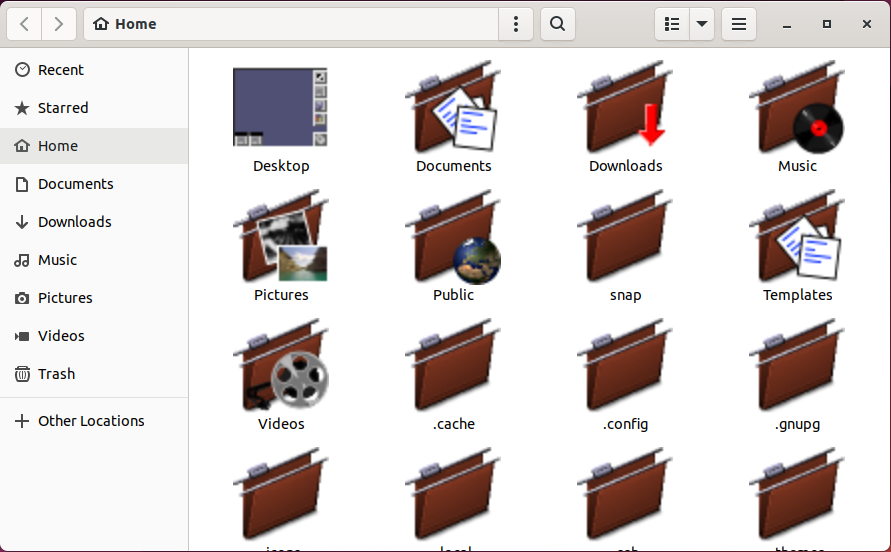Open the three-dot path options menu

515,24
